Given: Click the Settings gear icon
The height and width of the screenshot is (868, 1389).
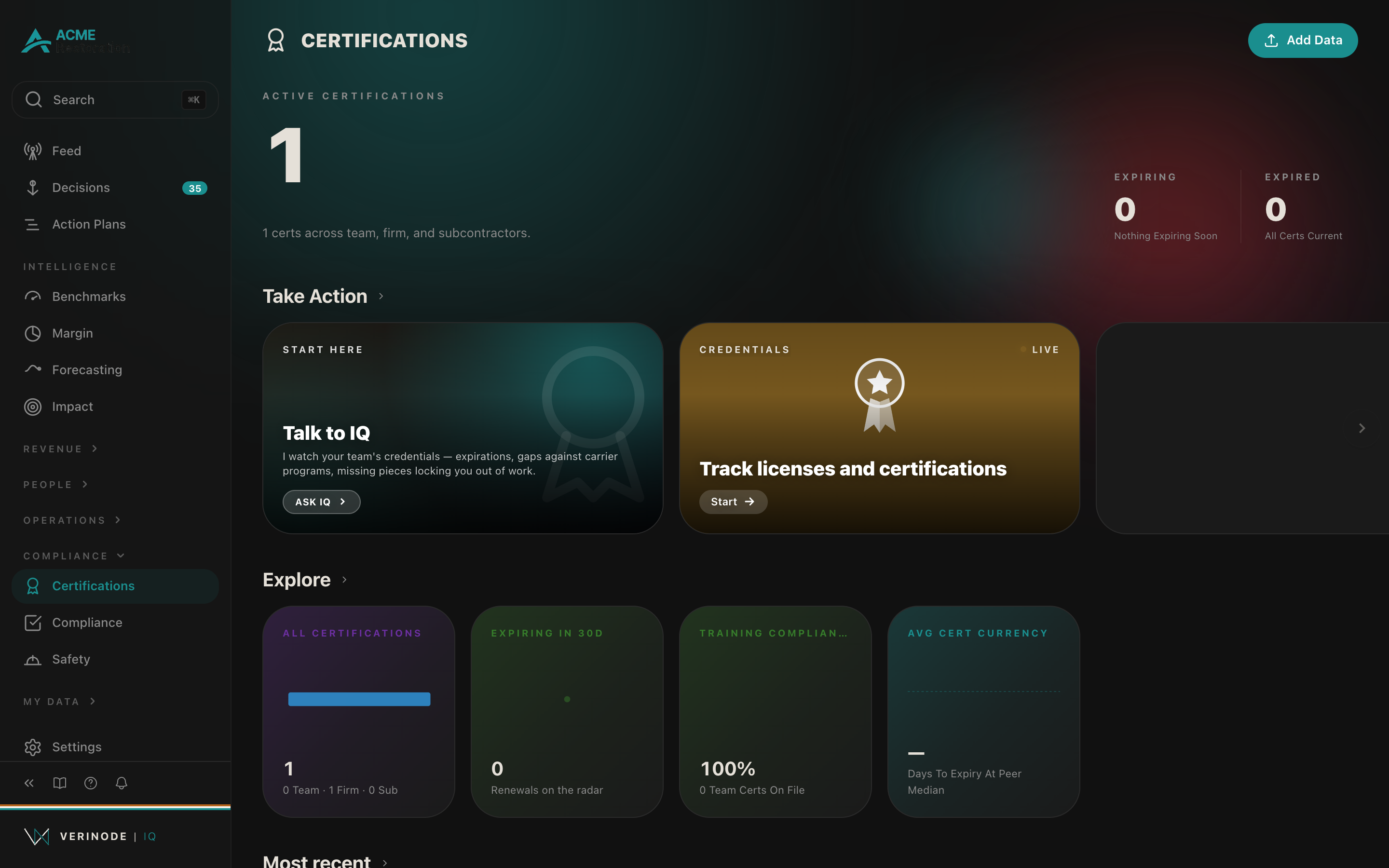Looking at the screenshot, I should tap(33, 747).
